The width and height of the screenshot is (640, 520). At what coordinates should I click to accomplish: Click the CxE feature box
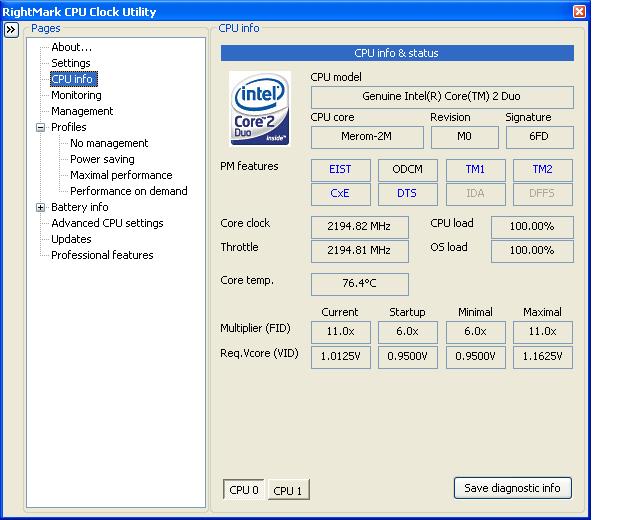[x=340, y=194]
